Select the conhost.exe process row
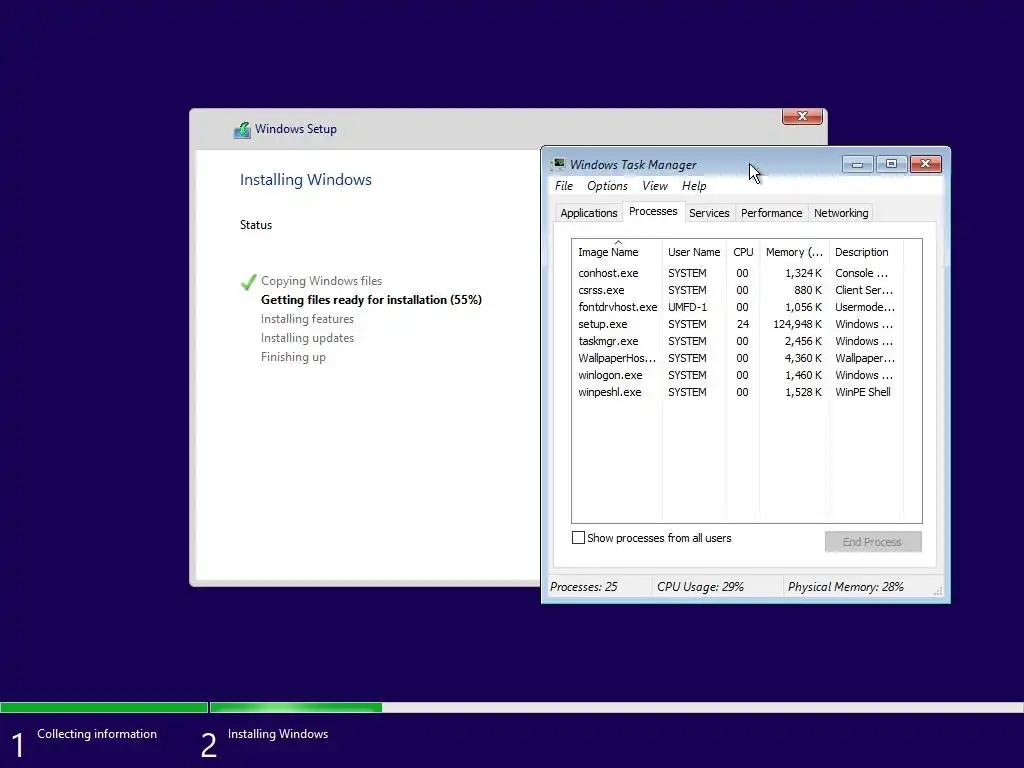The height and width of the screenshot is (768, 1024). (x=738, y=273)
